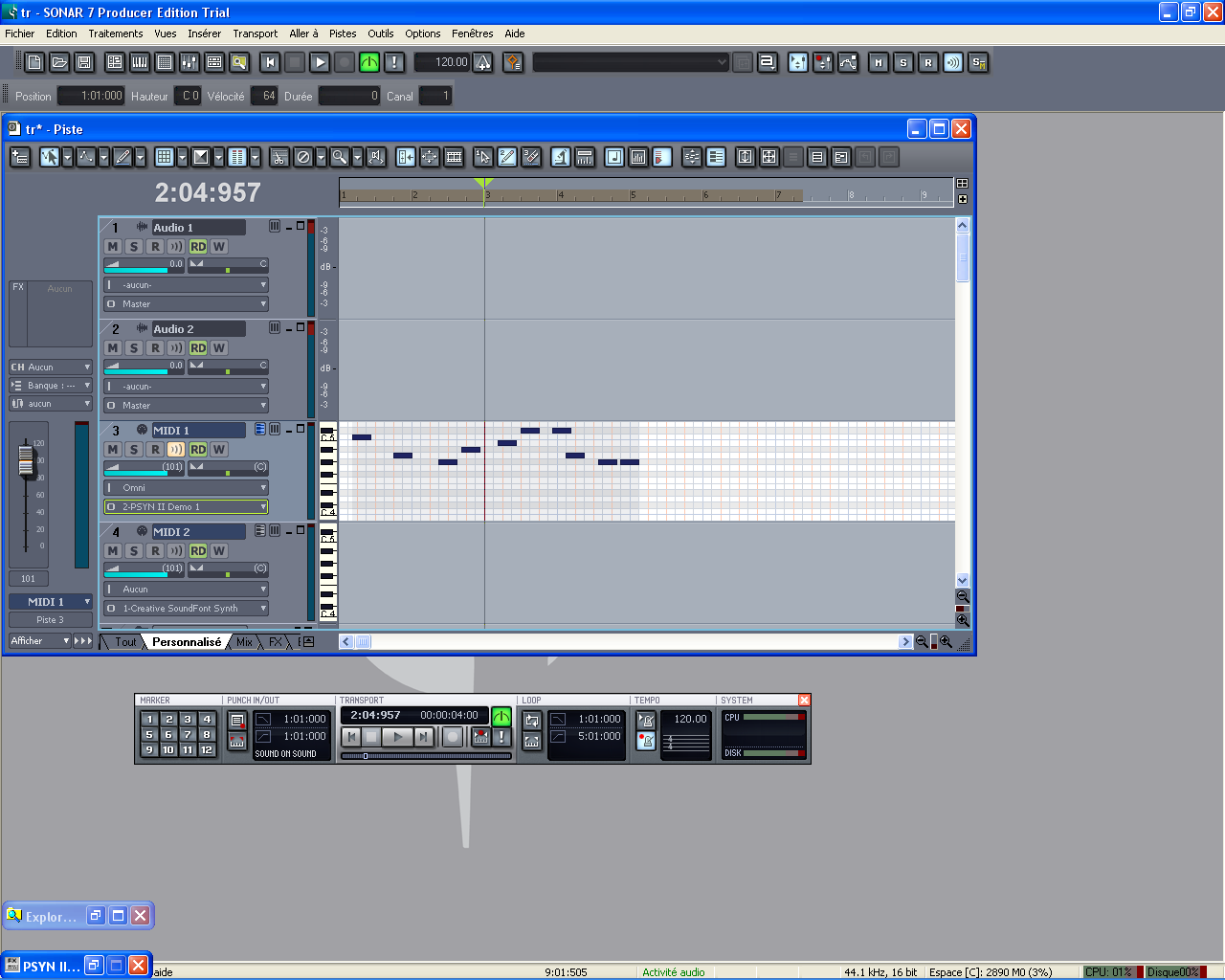Viewport: 1225px width, 980px height.
Task: Select the Zoom magnifier tool
Action: (339, 158)
